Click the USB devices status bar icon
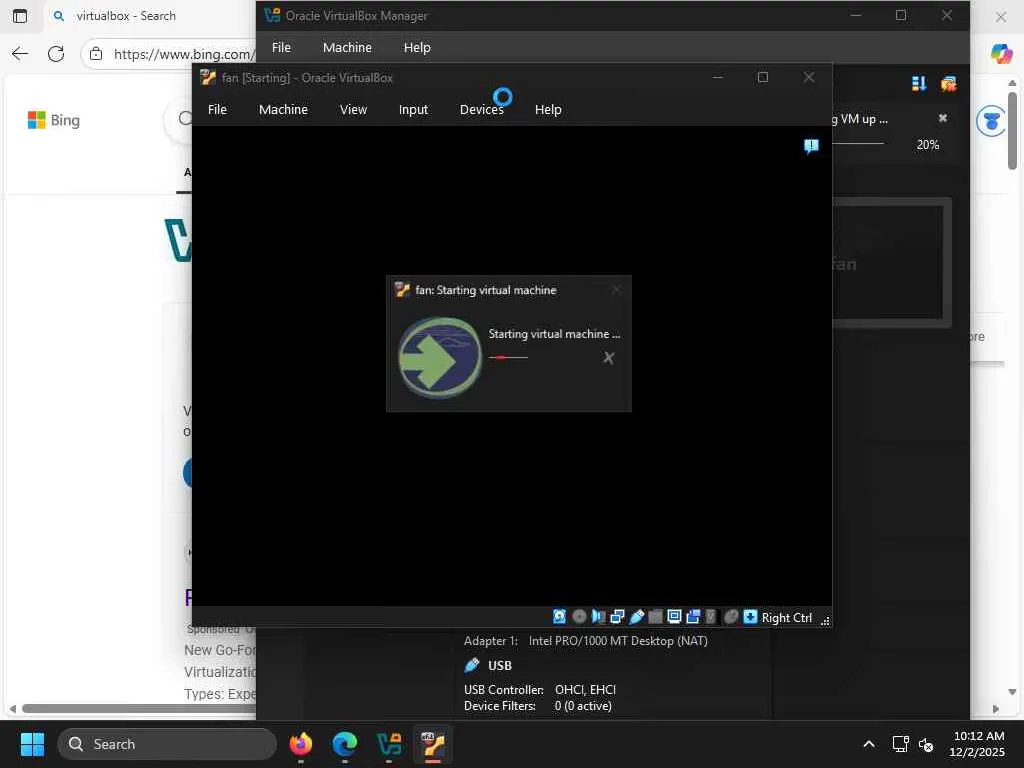This screenshot has width=1024, height=768. click(637, 616)
